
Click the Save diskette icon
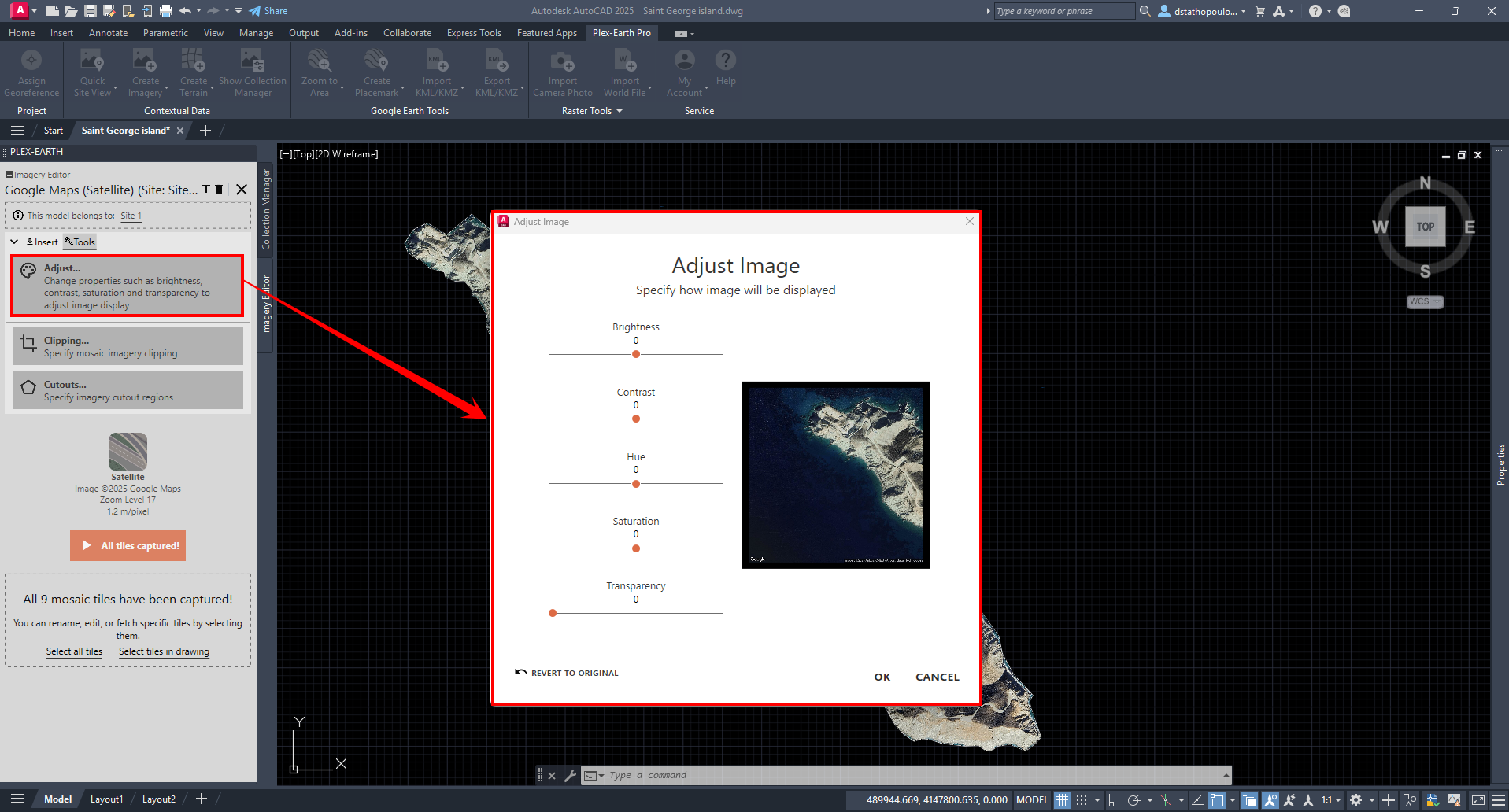[90, 11]
